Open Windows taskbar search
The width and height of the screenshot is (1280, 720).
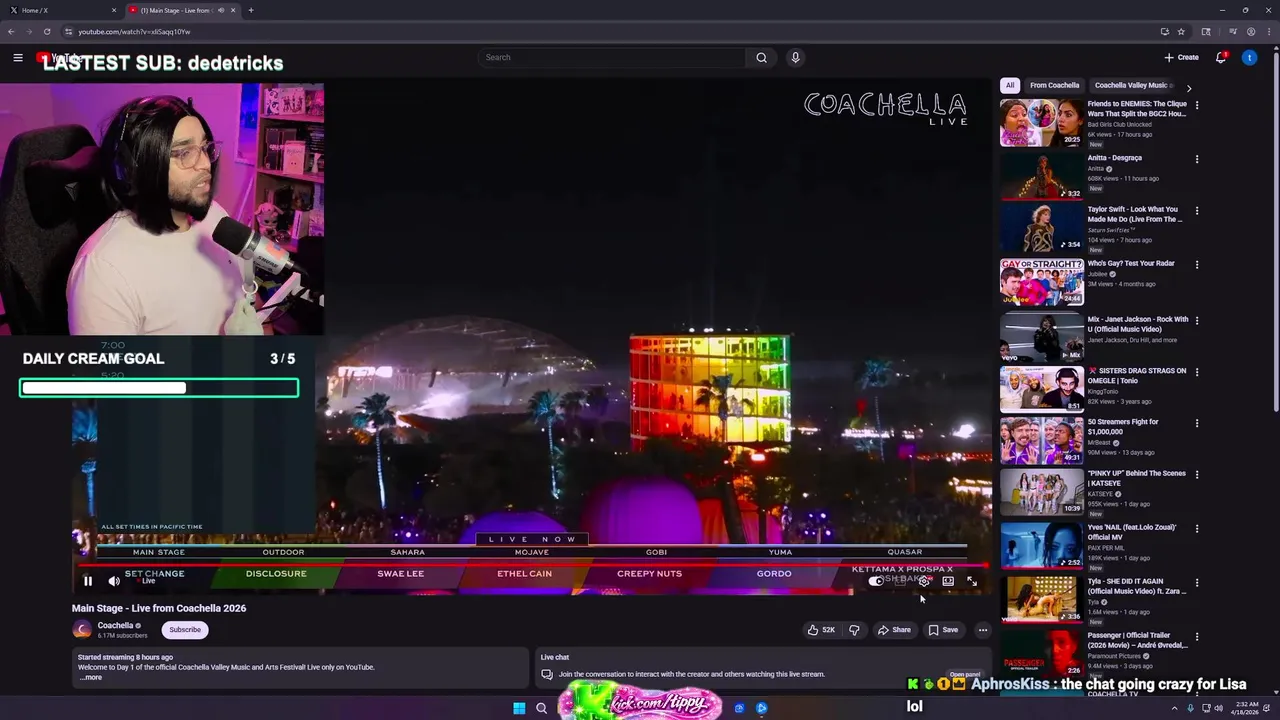click(x=541, y=708)
